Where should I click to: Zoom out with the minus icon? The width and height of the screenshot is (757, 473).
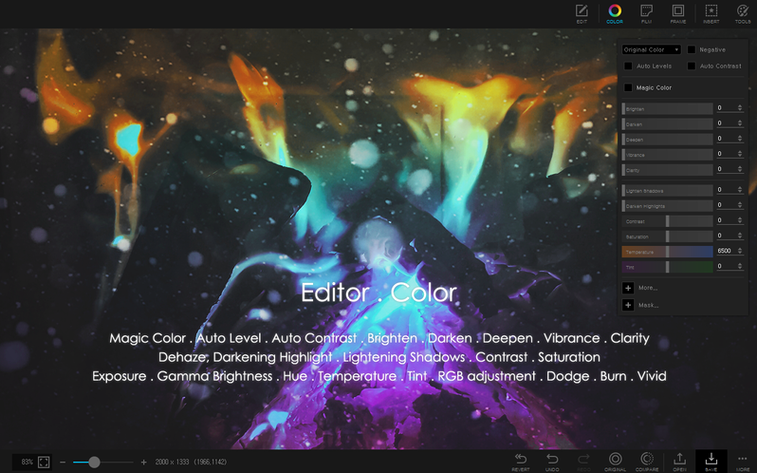[x=63, y=462]
